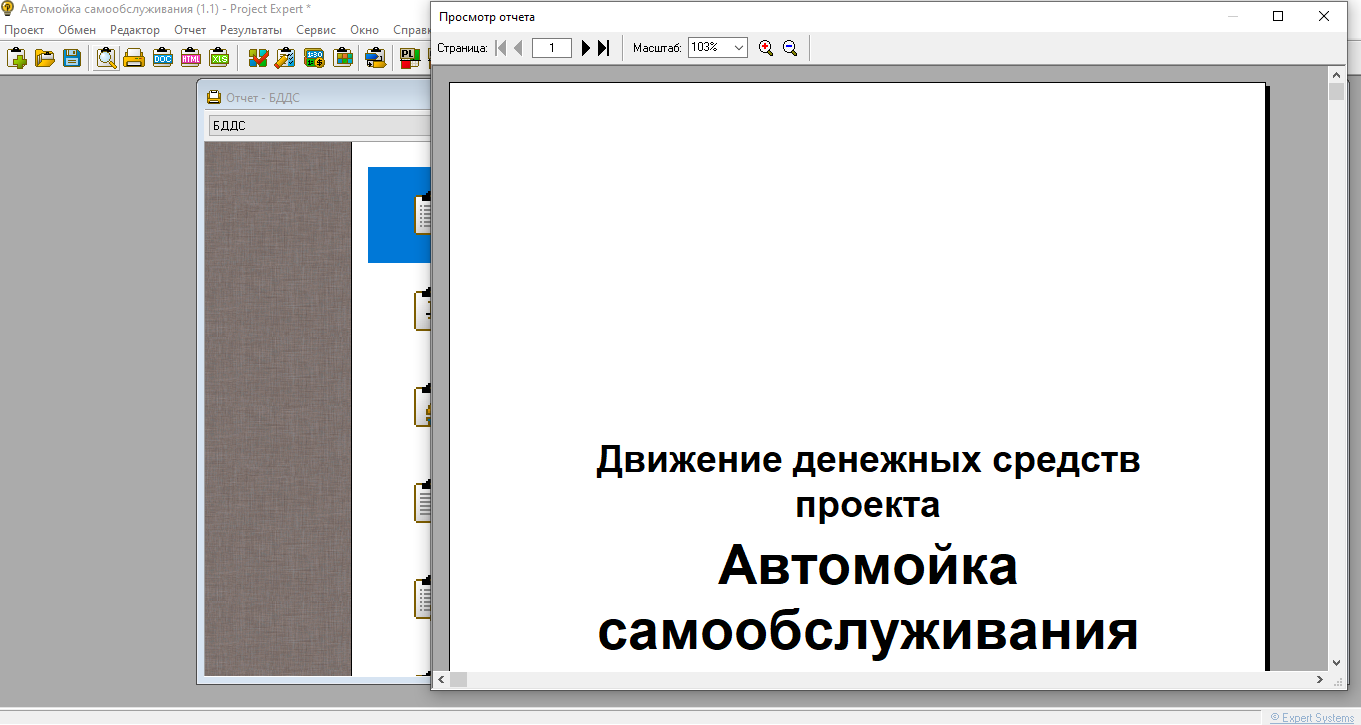Minimize the Просмотр отчета window
This screenshot has width=1361, height=725.
coord(1232,16)
